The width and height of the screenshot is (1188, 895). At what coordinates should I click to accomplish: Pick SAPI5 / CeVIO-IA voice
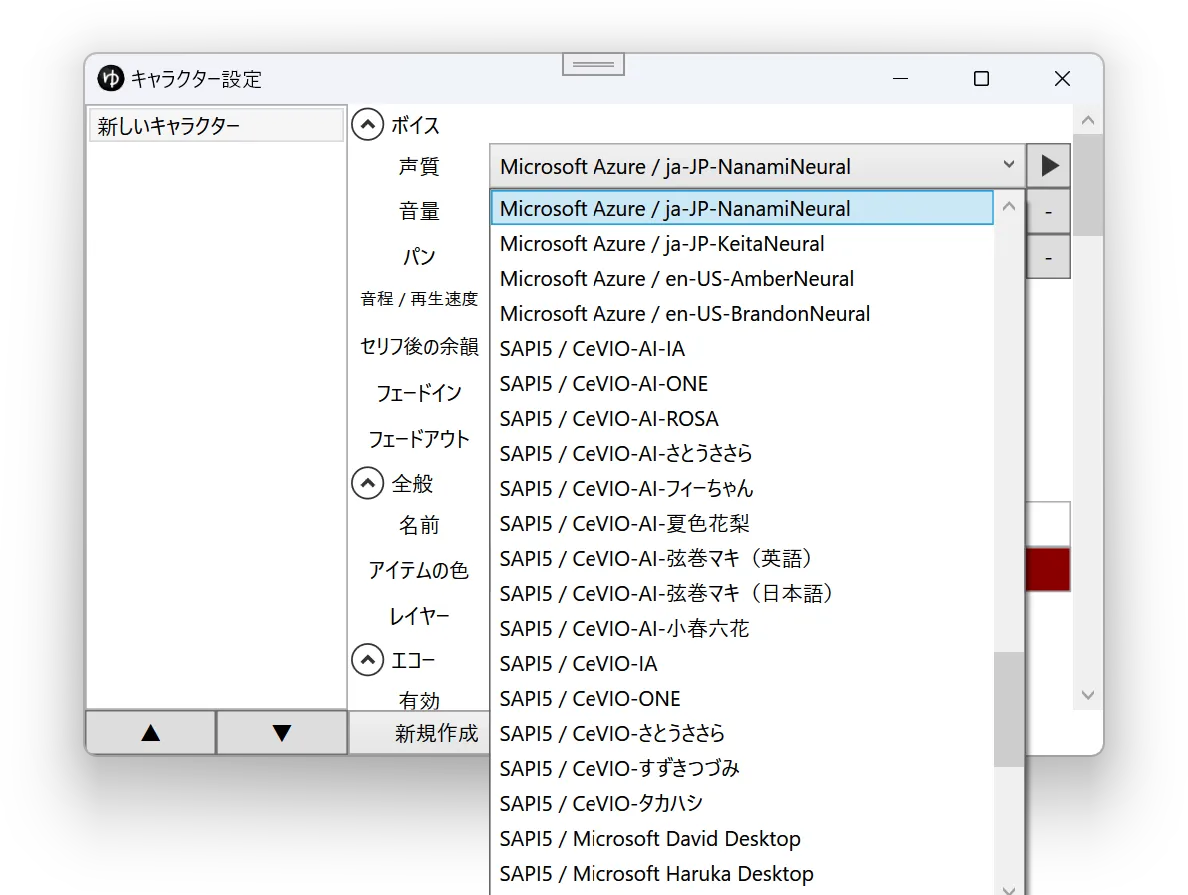point(742,664)
